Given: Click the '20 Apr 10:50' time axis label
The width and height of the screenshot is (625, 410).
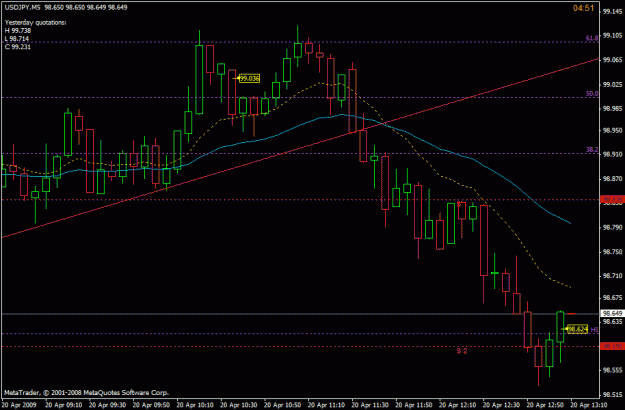Looking at the screenshot, I should [283, 405].
